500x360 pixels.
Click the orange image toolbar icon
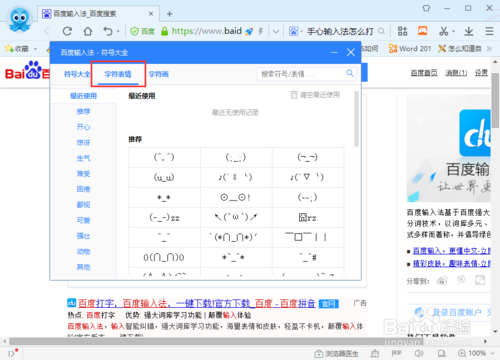pos(423,31)
